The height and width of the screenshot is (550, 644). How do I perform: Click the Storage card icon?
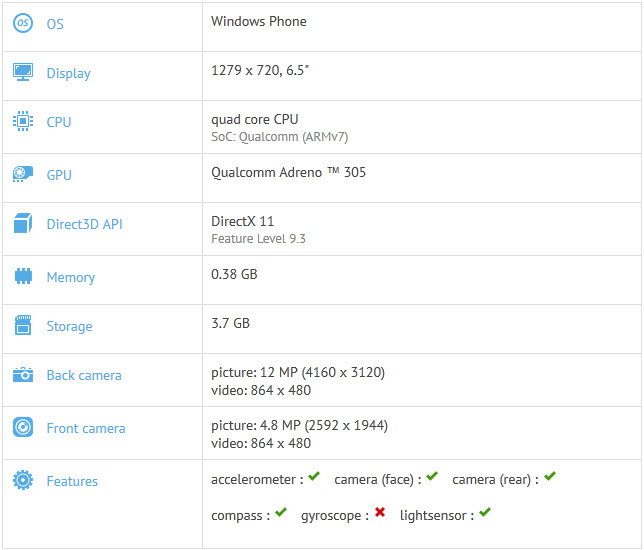tap(22, 326)
